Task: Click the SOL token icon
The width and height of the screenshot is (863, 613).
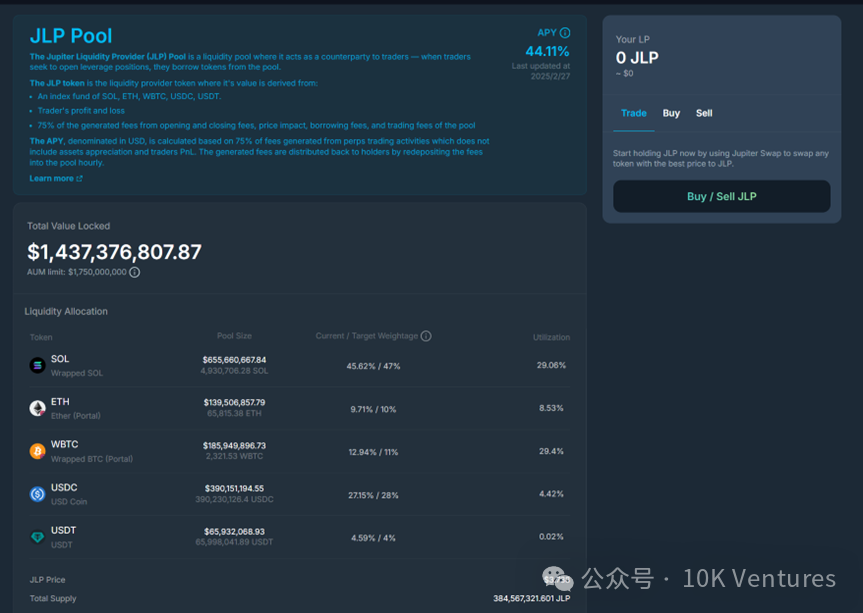Action: (37, 366)
